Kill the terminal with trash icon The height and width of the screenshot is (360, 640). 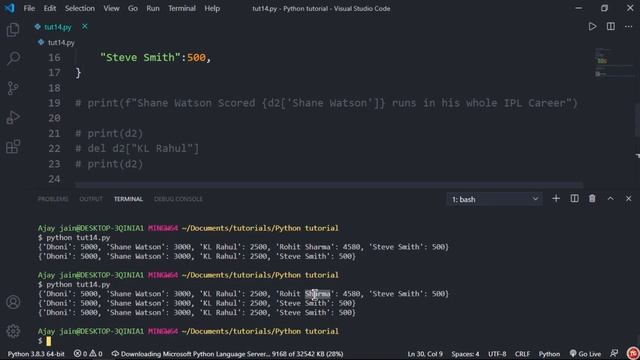pos(592,199)
